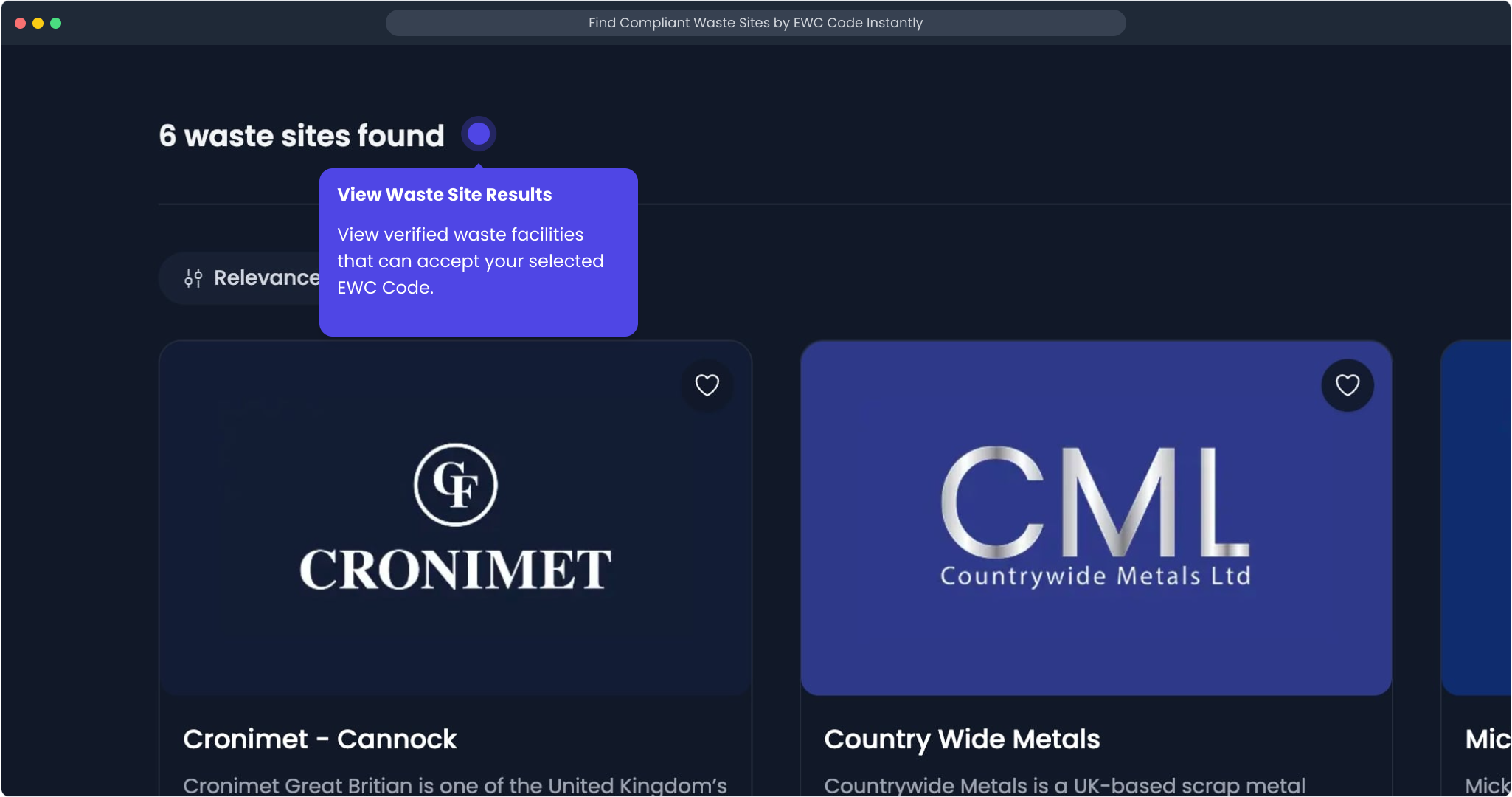Click the page title bar field
This screenshot has height=797, width=1512.
(x=755, y=23)
